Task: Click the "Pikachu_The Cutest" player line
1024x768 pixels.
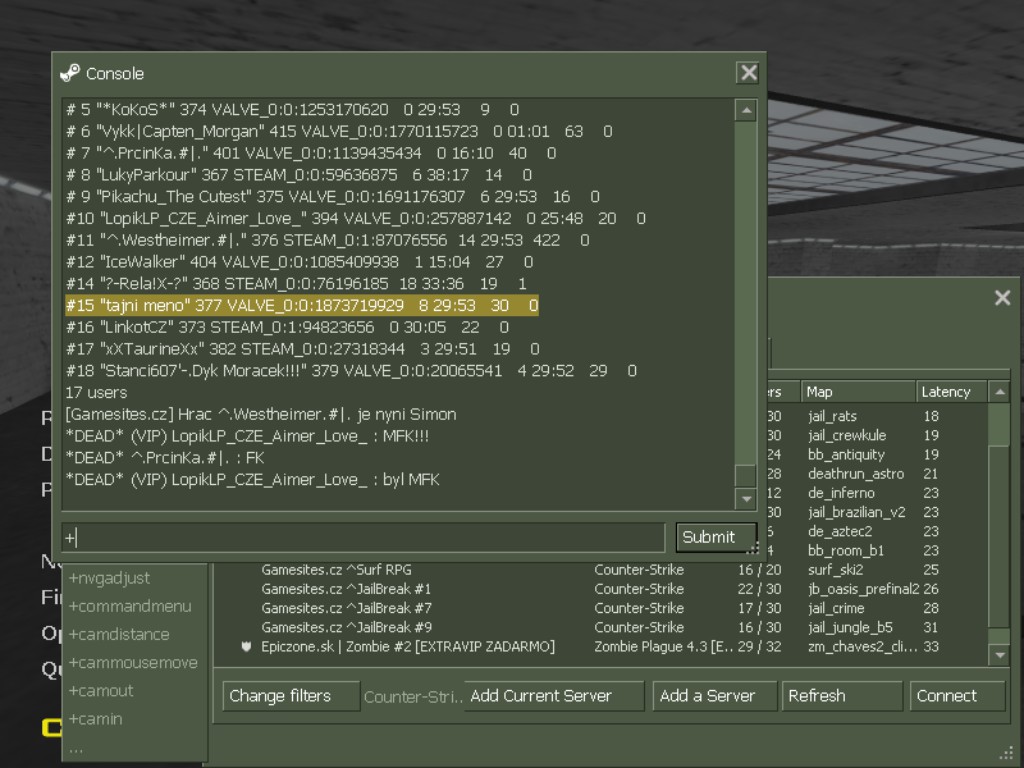Action: (332, 197)
